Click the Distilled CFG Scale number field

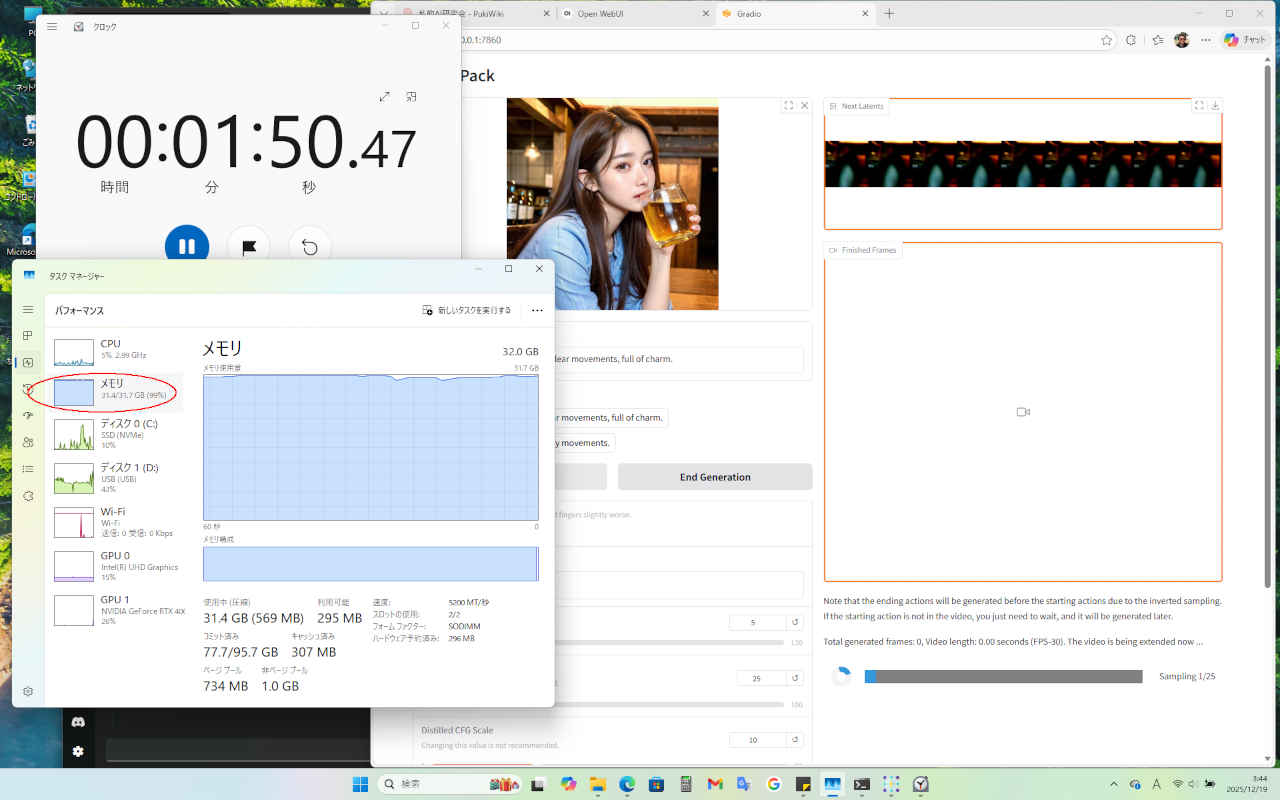(x=755, y=740)
